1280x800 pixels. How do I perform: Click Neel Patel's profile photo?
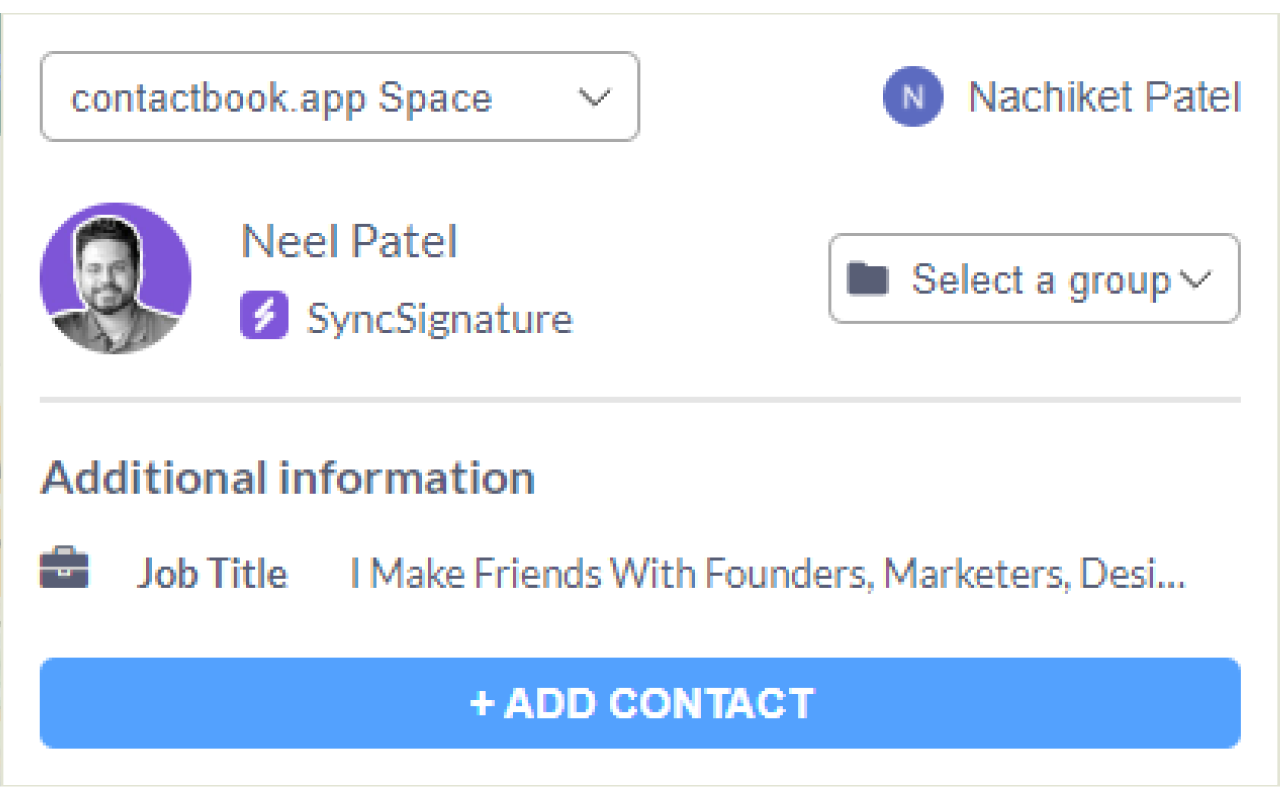[115, 278]
